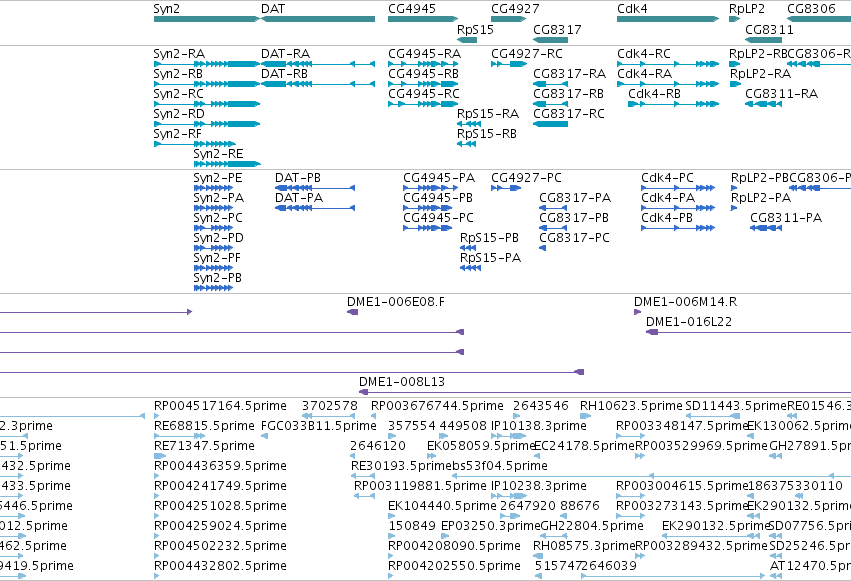Screen dimensions: 851x581
Task: Click transcript CG8311-RA
Action: pyautogui.click(x=764, y=104)
